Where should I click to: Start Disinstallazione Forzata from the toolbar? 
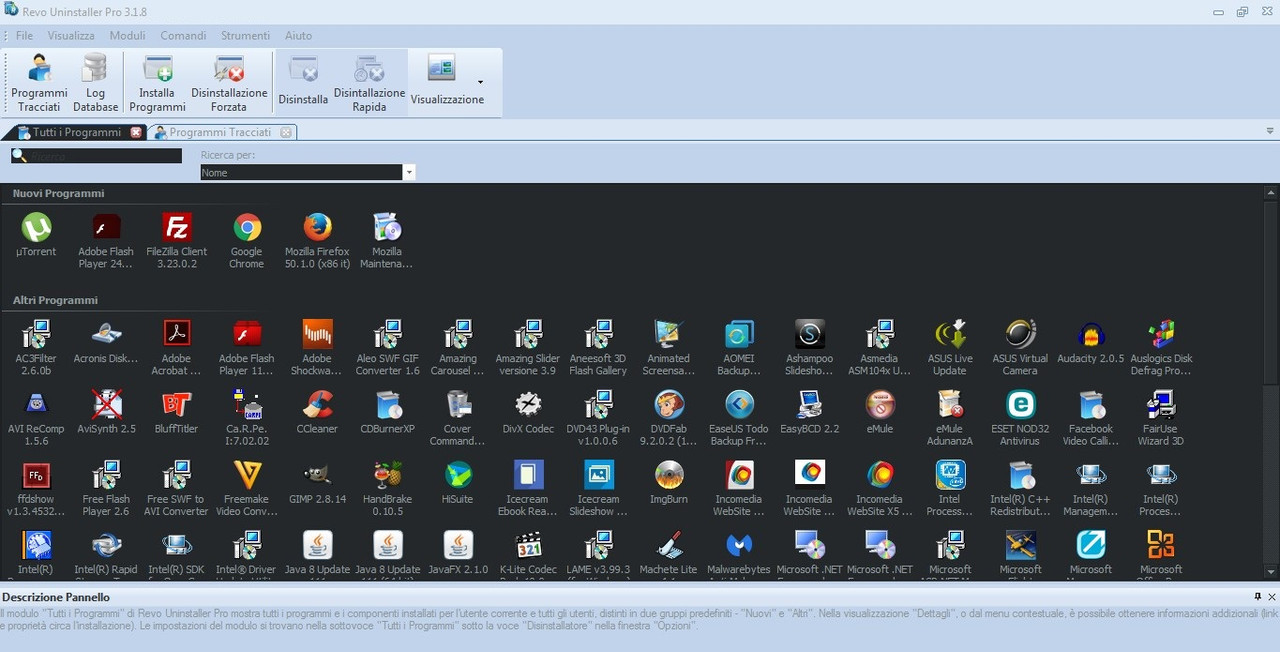click(x=229, y=83)
